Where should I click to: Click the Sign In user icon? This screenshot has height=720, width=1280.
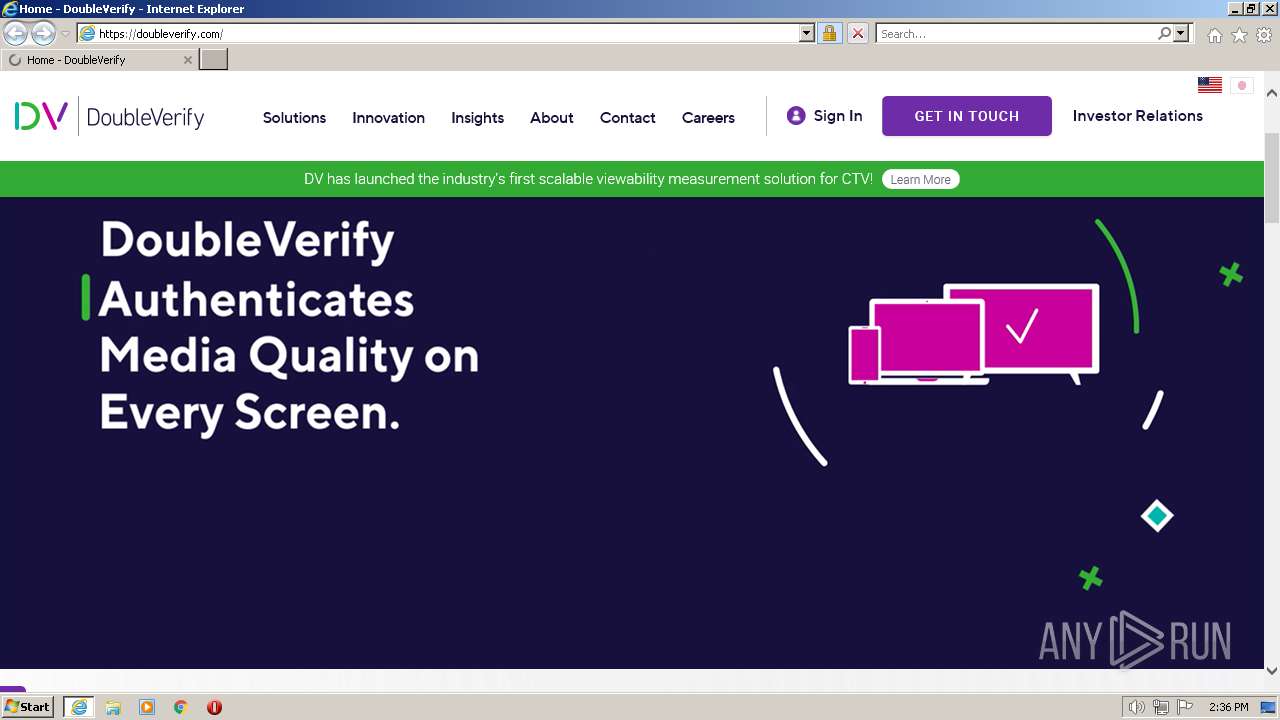pyautogui.click(x=796, y=116)
